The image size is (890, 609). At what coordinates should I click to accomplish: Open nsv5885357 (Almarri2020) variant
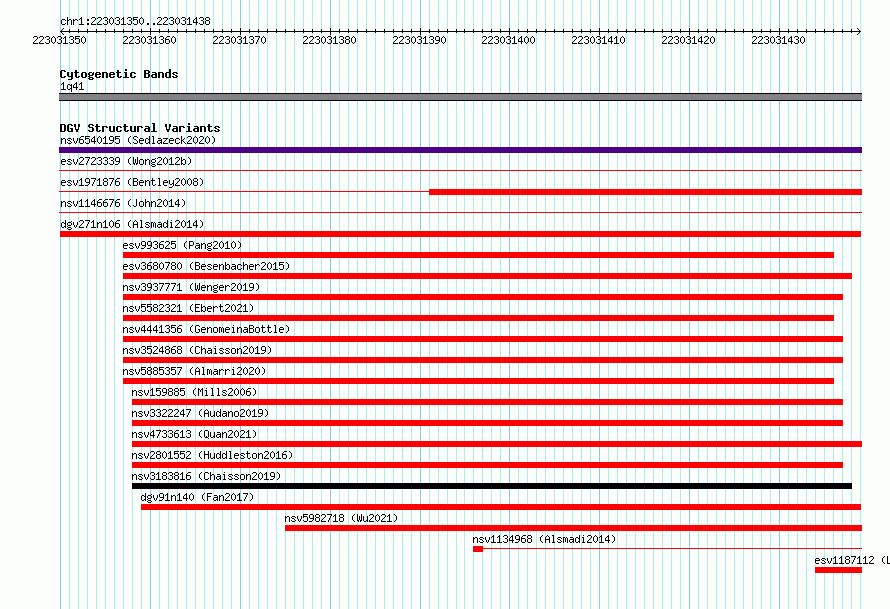[194, 371]
